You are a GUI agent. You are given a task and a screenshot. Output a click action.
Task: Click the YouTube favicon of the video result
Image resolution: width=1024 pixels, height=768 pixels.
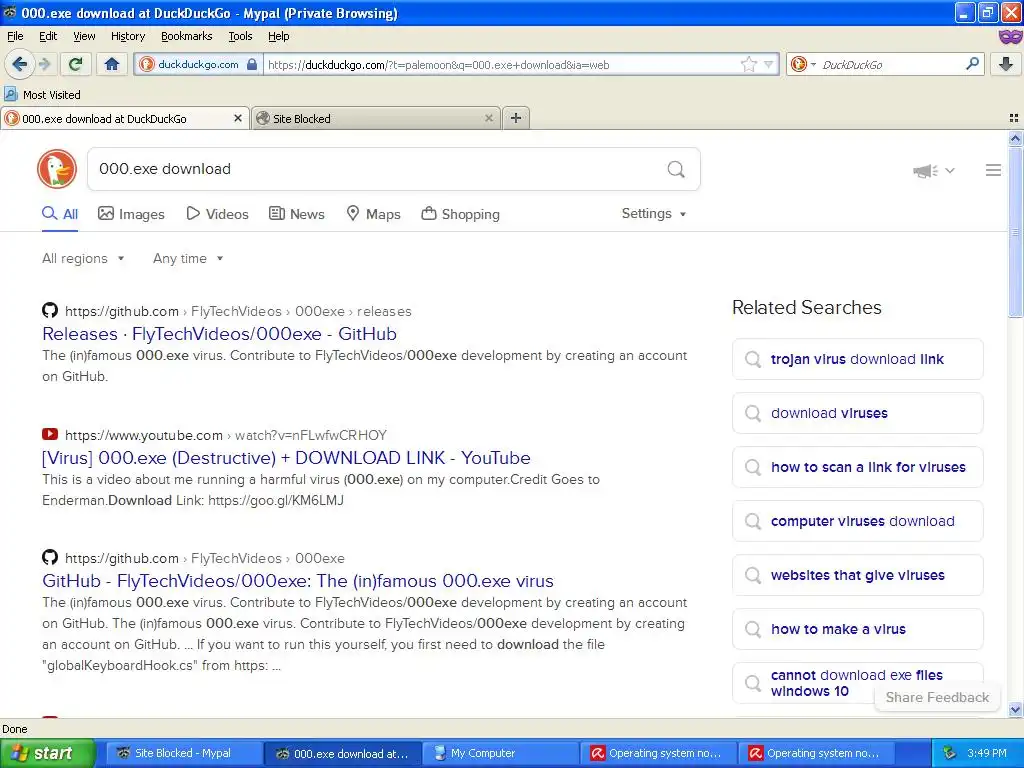50,434
